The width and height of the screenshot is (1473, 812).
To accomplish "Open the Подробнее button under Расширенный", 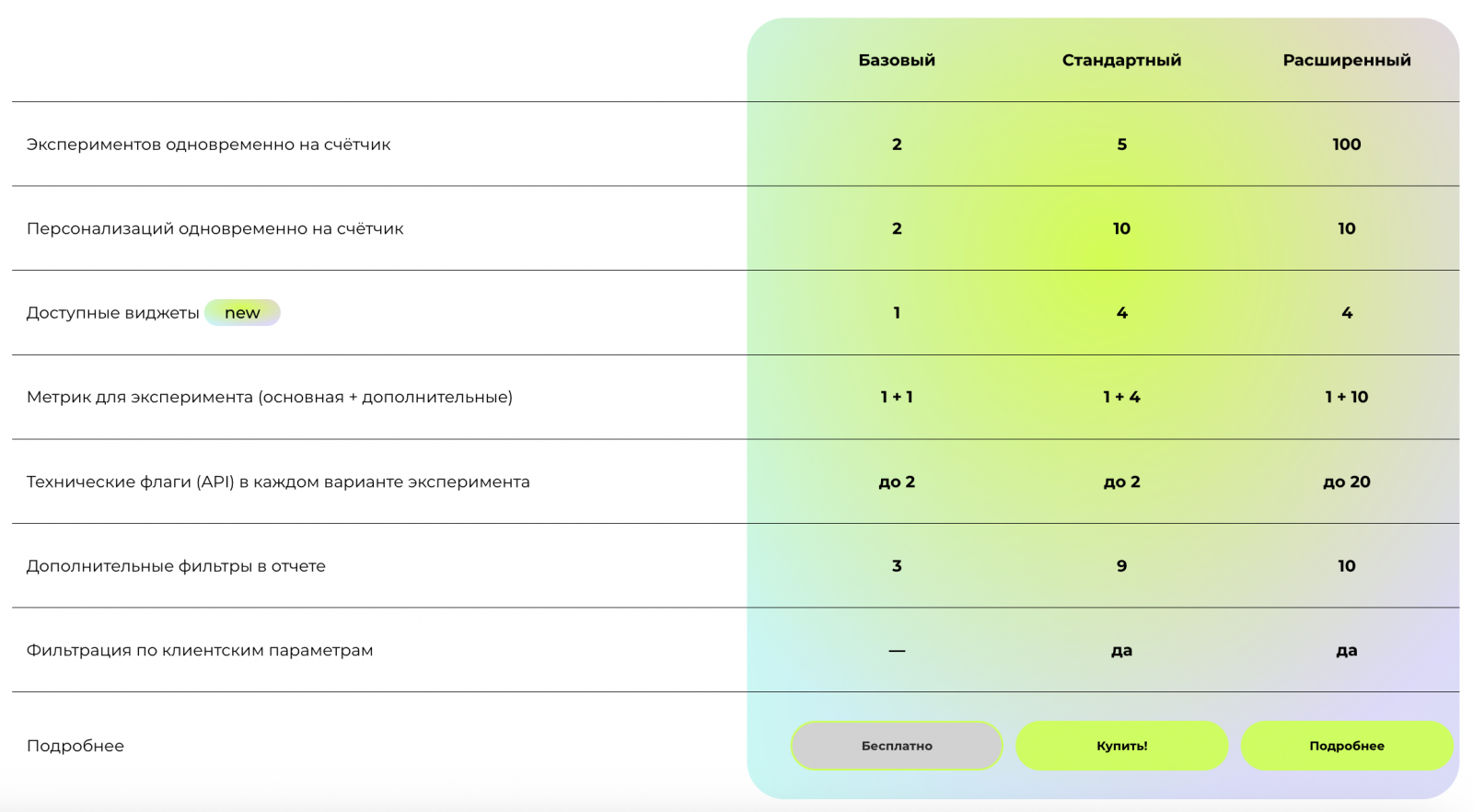I will [1346, 746].
